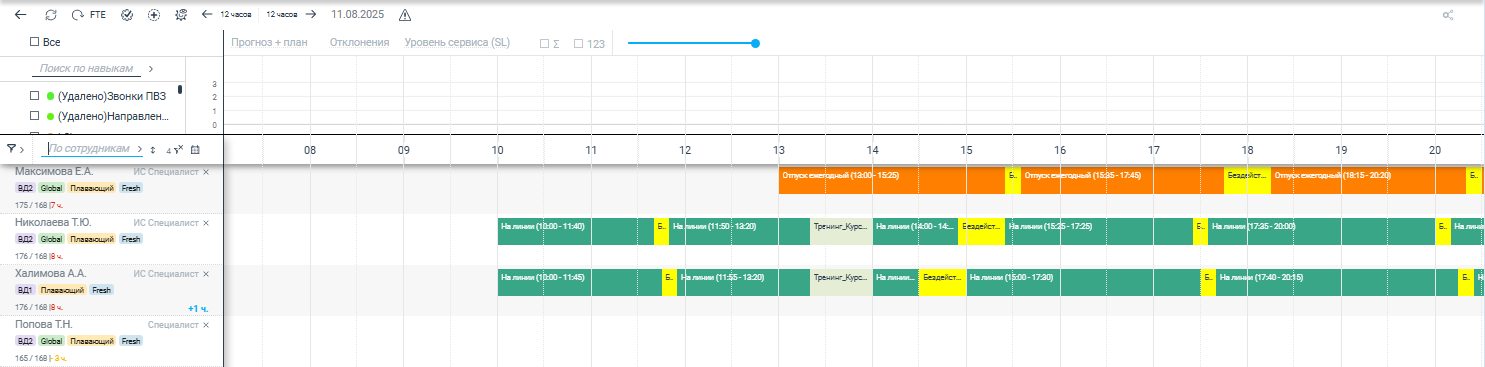This screenshot has height=367, width=1485.
Task: Remove Максимова Е.А. row with X
Action: (206, 172)
